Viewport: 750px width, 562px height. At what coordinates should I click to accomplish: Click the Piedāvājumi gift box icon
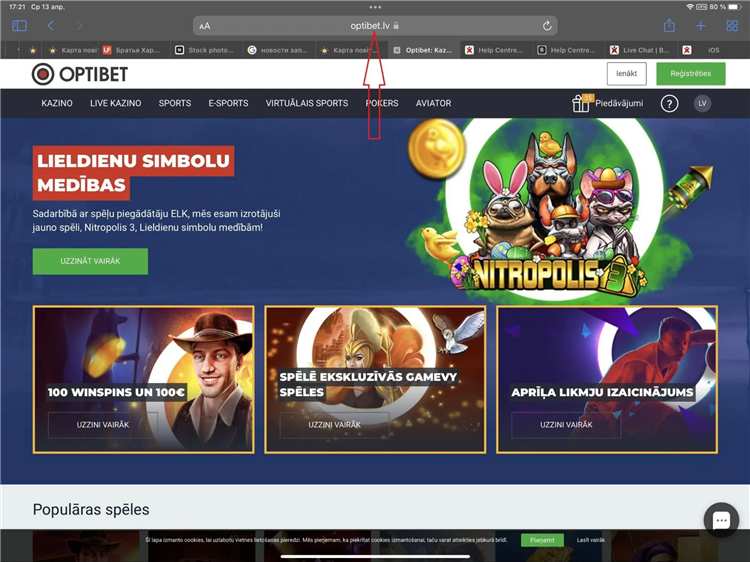(x=582, y=103)
